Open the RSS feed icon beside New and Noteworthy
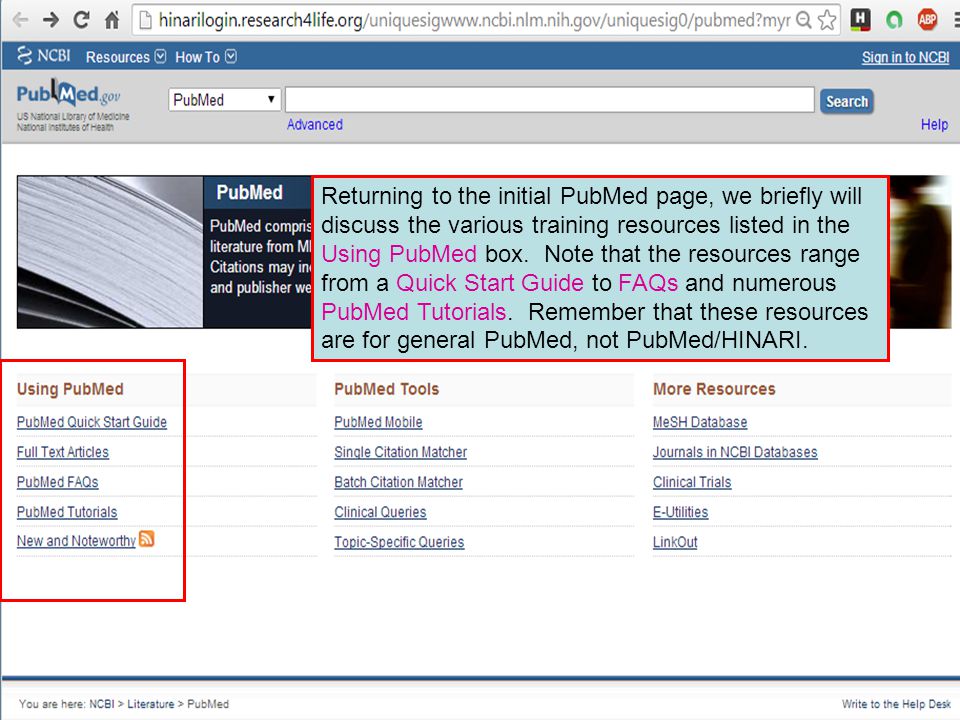Image resolution: width=960 pixels, height=720 pixels. [147, 539]
